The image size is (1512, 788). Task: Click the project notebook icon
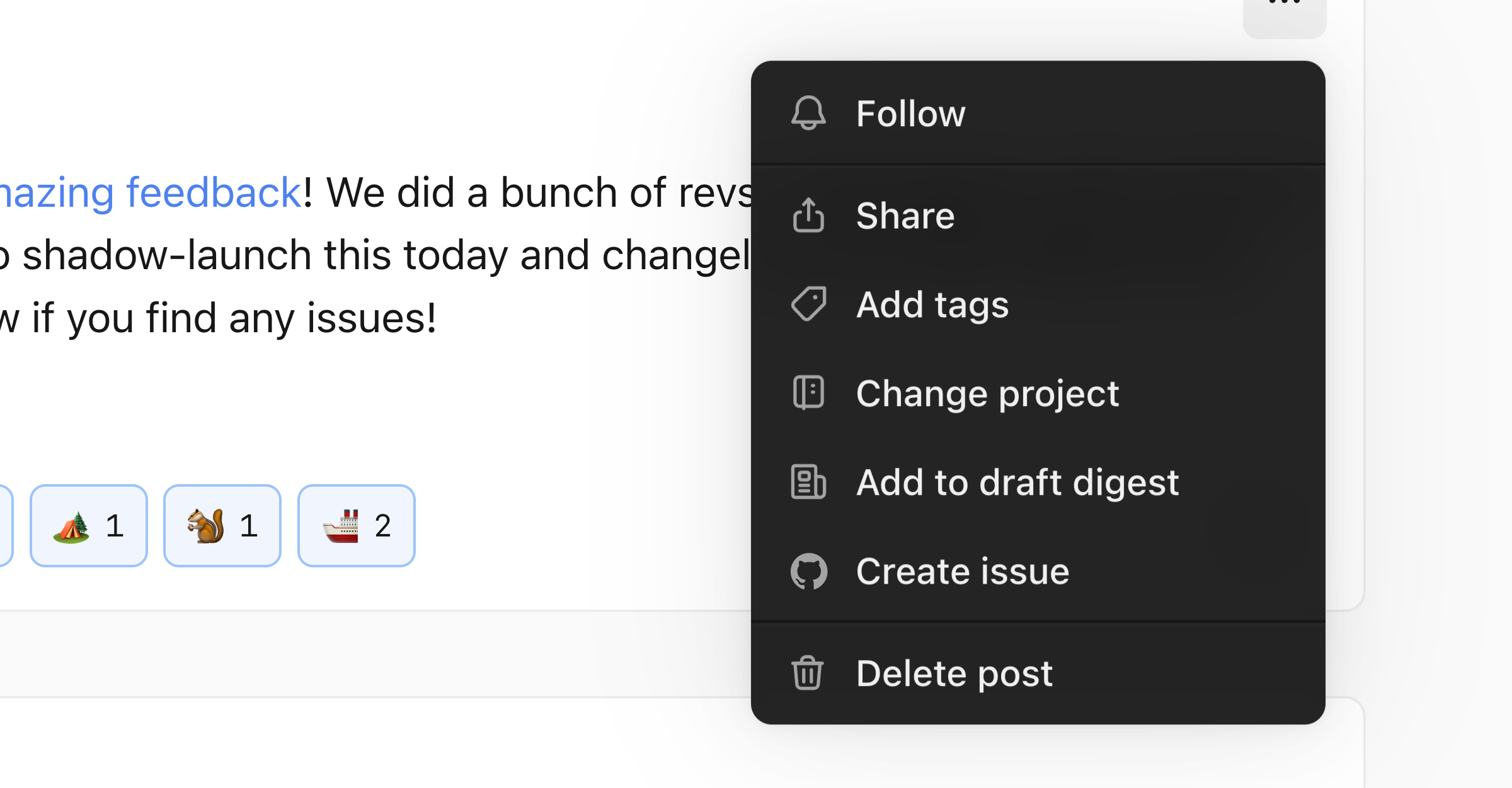(808, 393)
